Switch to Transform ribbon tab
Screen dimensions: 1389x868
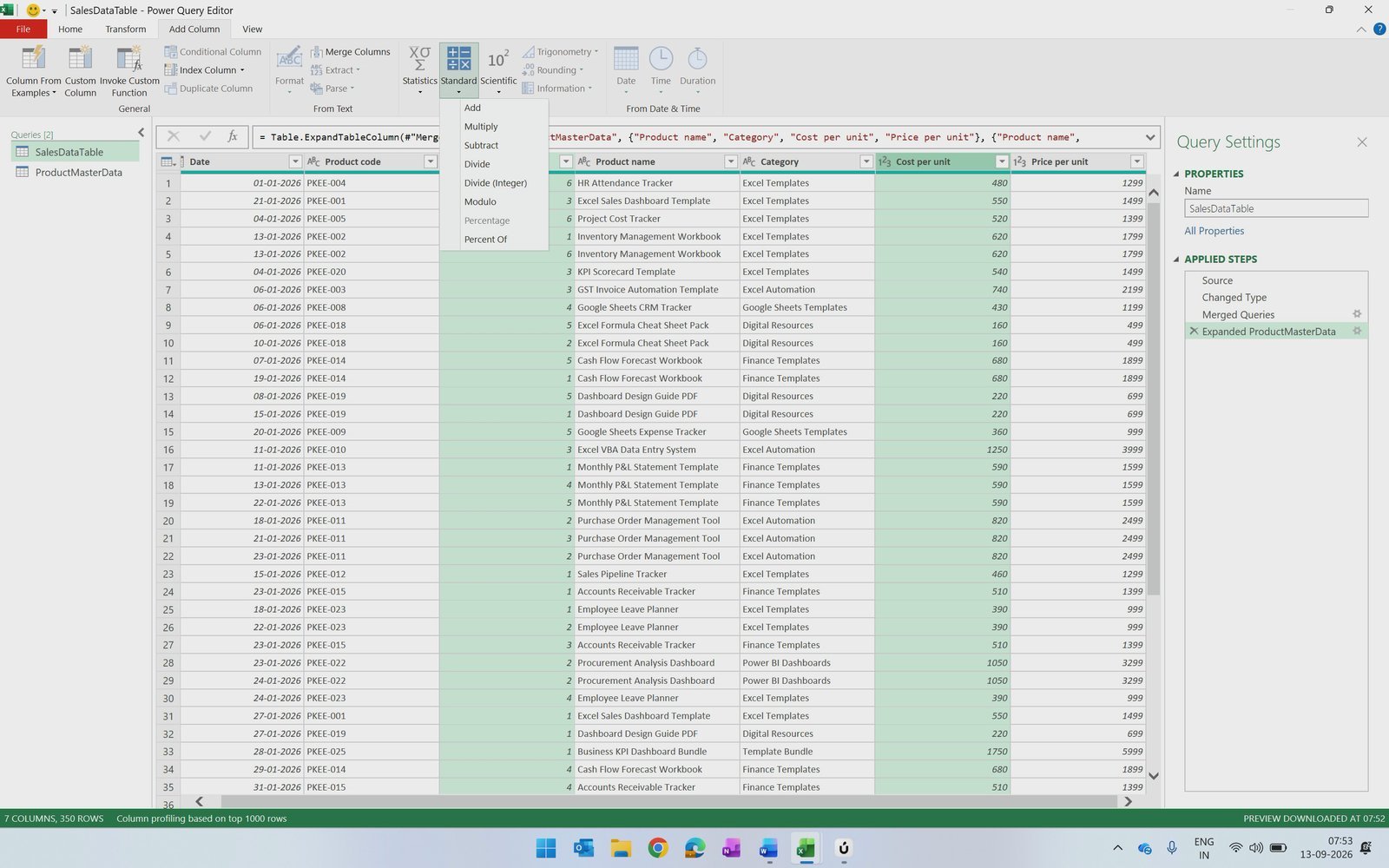tap(126, 29)
